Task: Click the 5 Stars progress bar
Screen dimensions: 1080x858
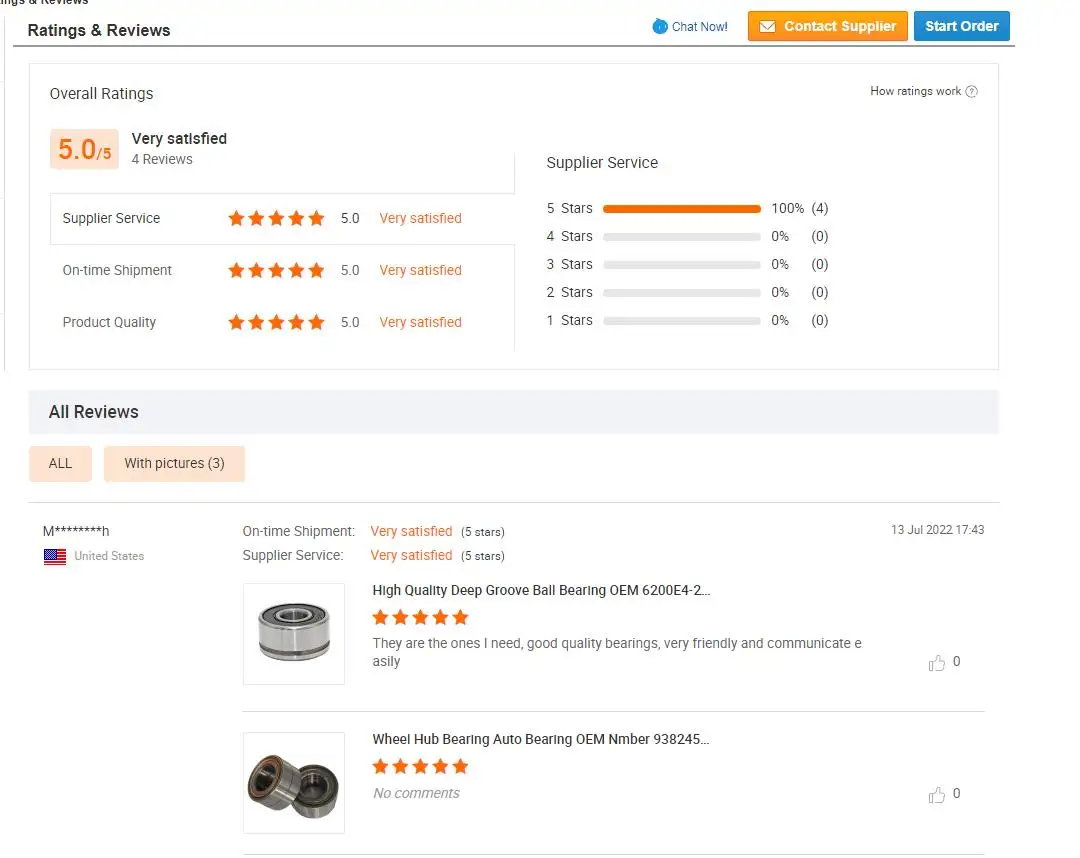Action: [682, 209]
